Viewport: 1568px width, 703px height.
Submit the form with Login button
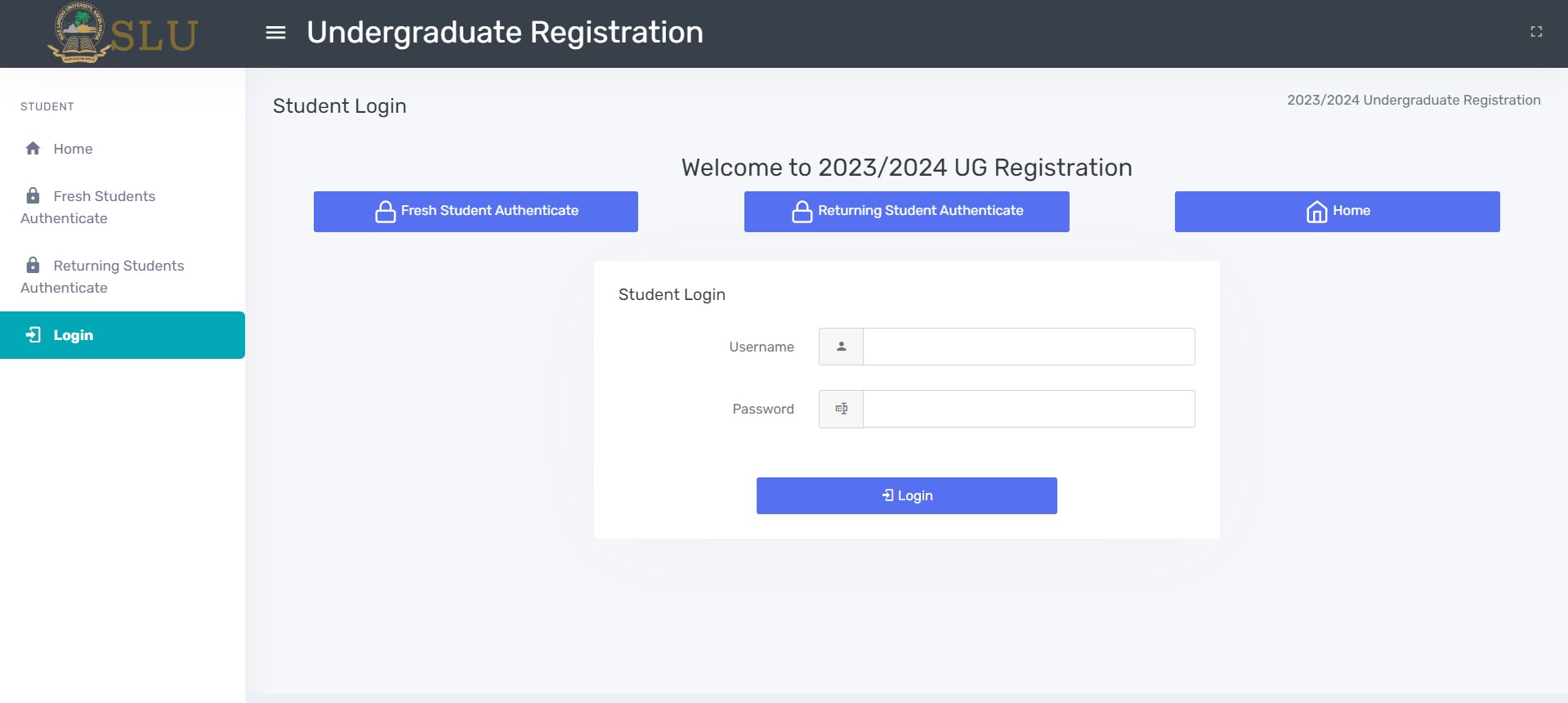click(906, 495)
